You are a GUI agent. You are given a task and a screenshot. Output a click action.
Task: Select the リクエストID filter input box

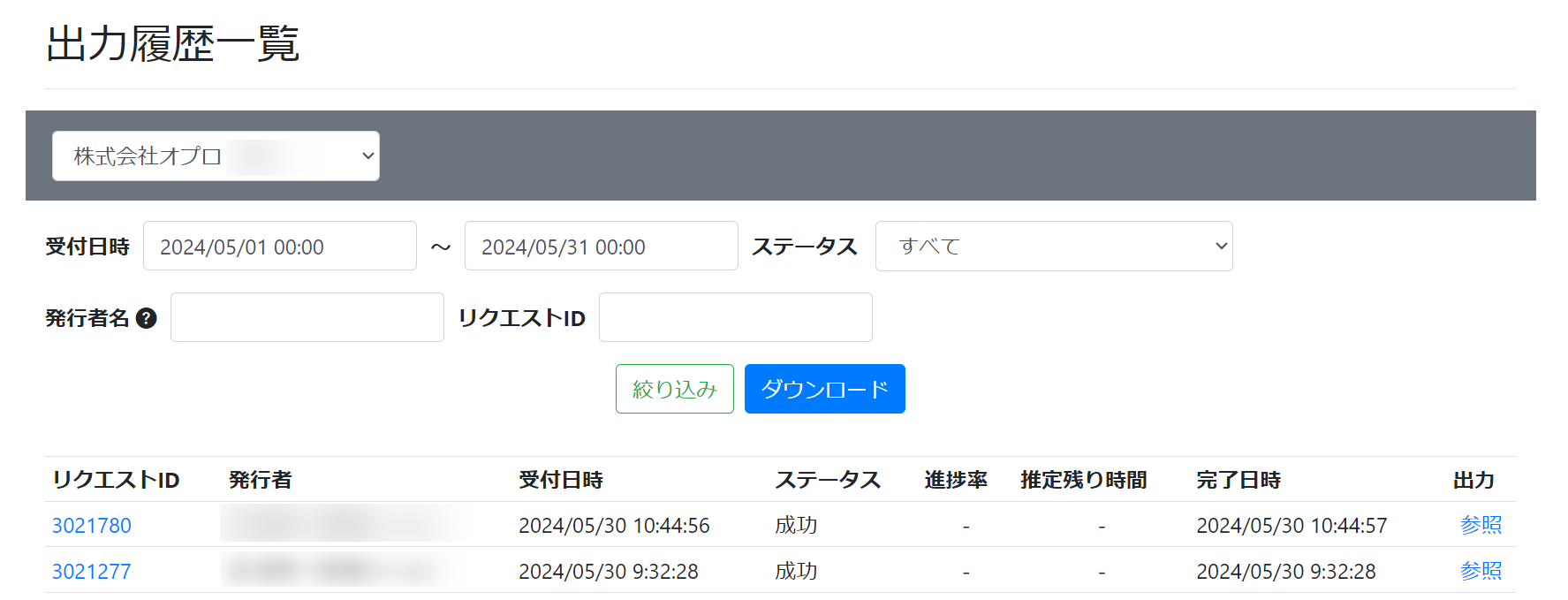click(x=735, y=318)
